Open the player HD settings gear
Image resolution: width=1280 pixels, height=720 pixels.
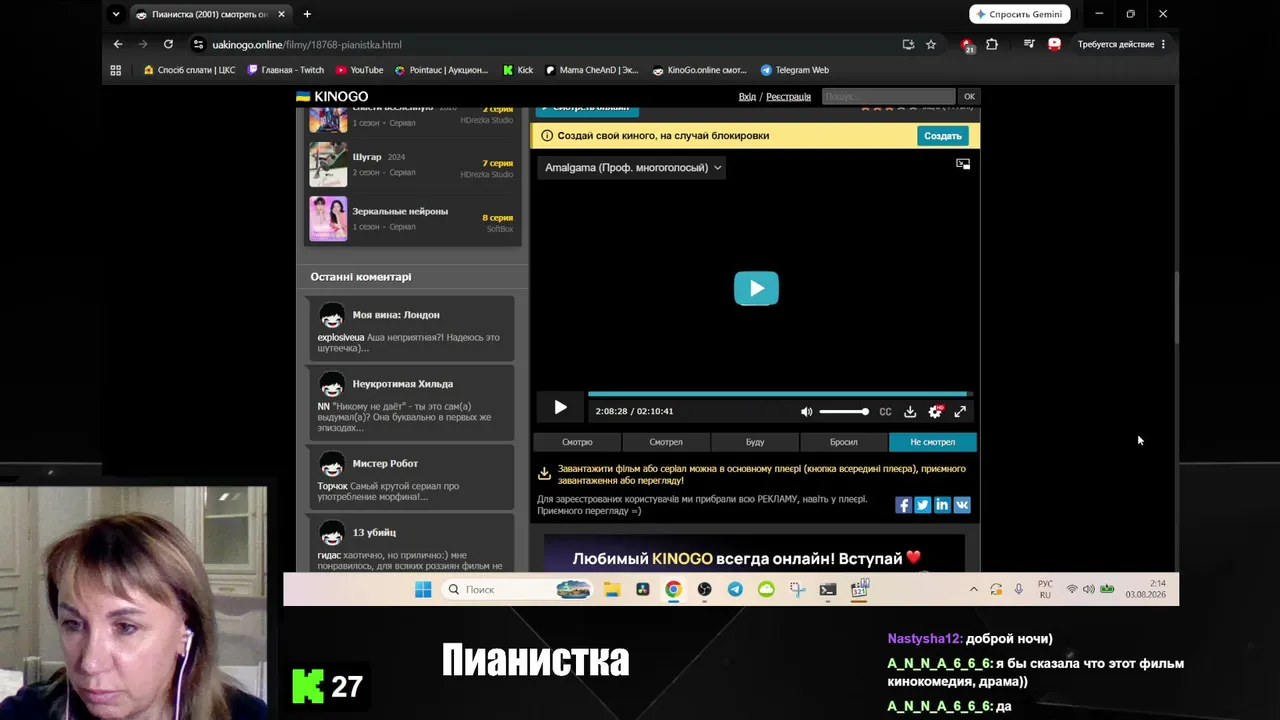(935, 411)
